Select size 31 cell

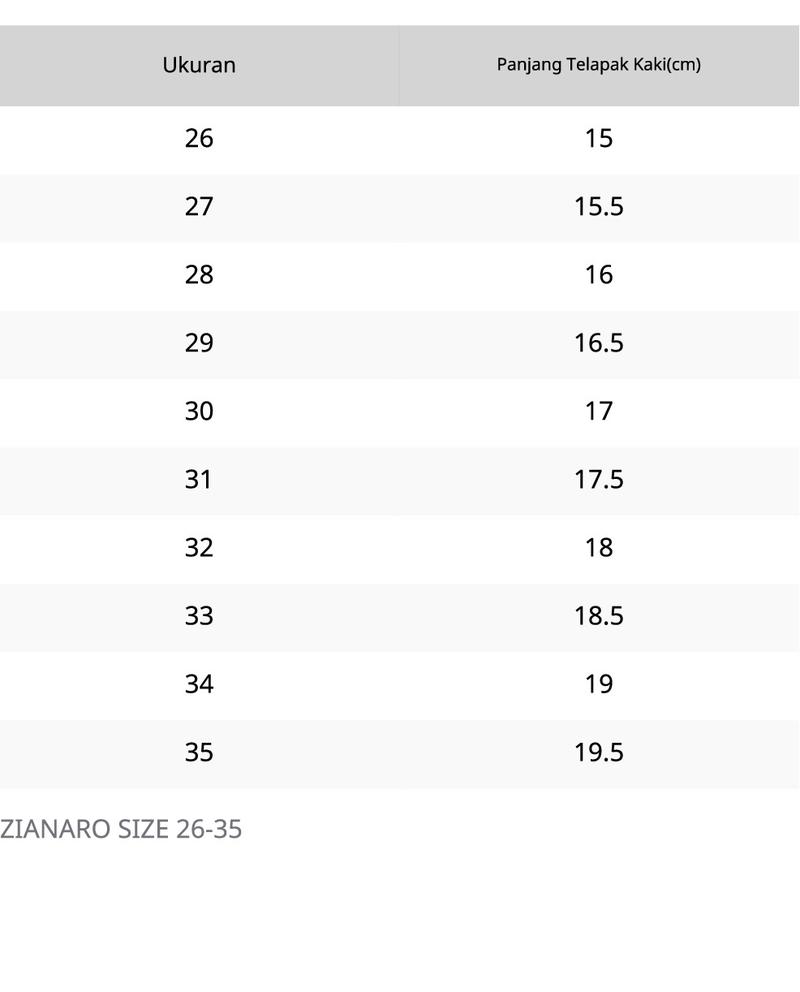point(199,480)
